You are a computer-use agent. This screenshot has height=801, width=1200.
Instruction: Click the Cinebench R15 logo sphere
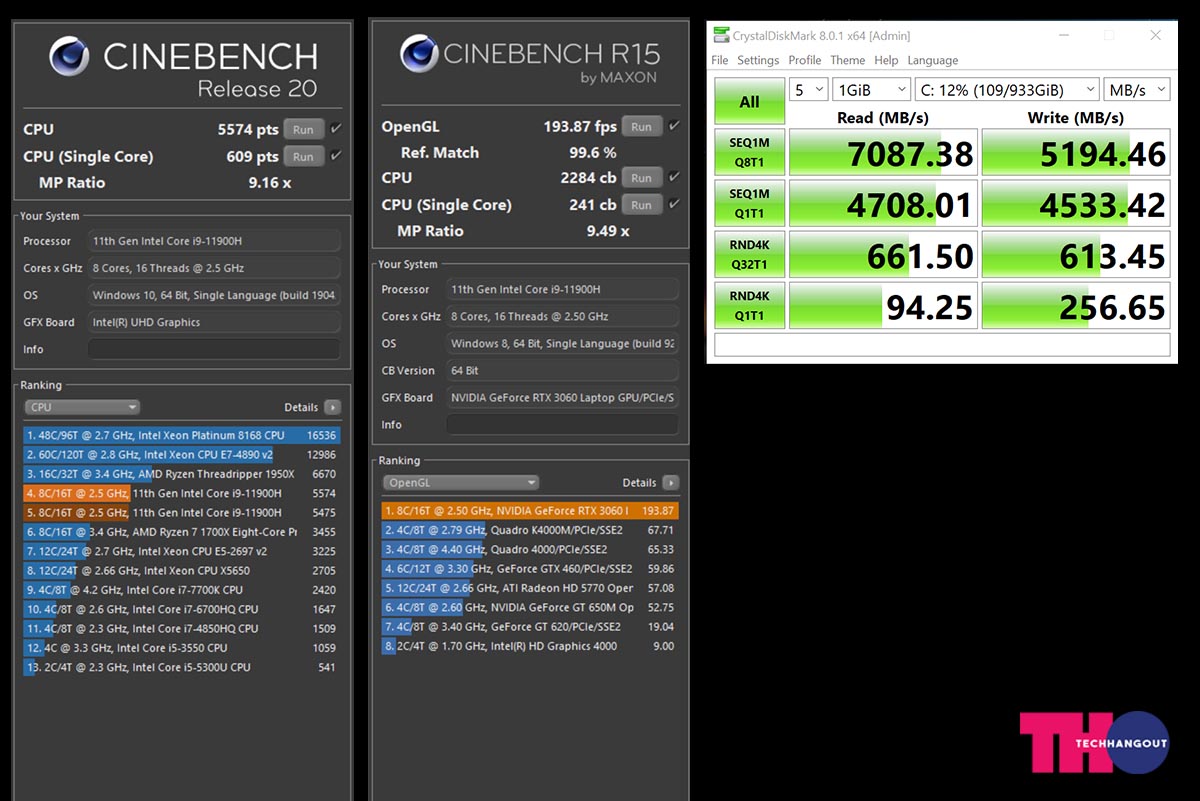[x=418, y=52]
